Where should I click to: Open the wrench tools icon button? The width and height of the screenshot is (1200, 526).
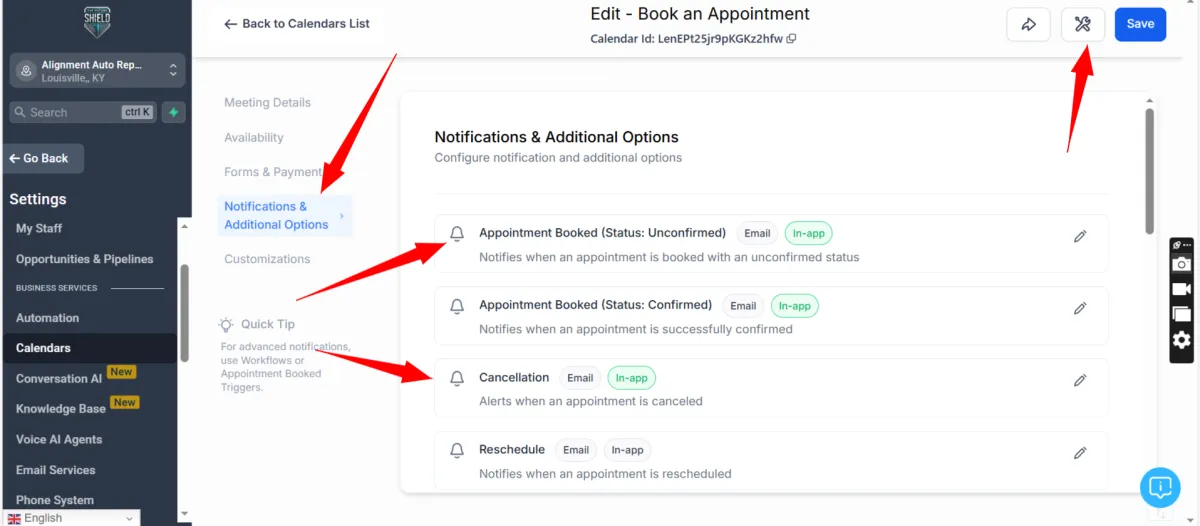click(x=1082, y=24)
